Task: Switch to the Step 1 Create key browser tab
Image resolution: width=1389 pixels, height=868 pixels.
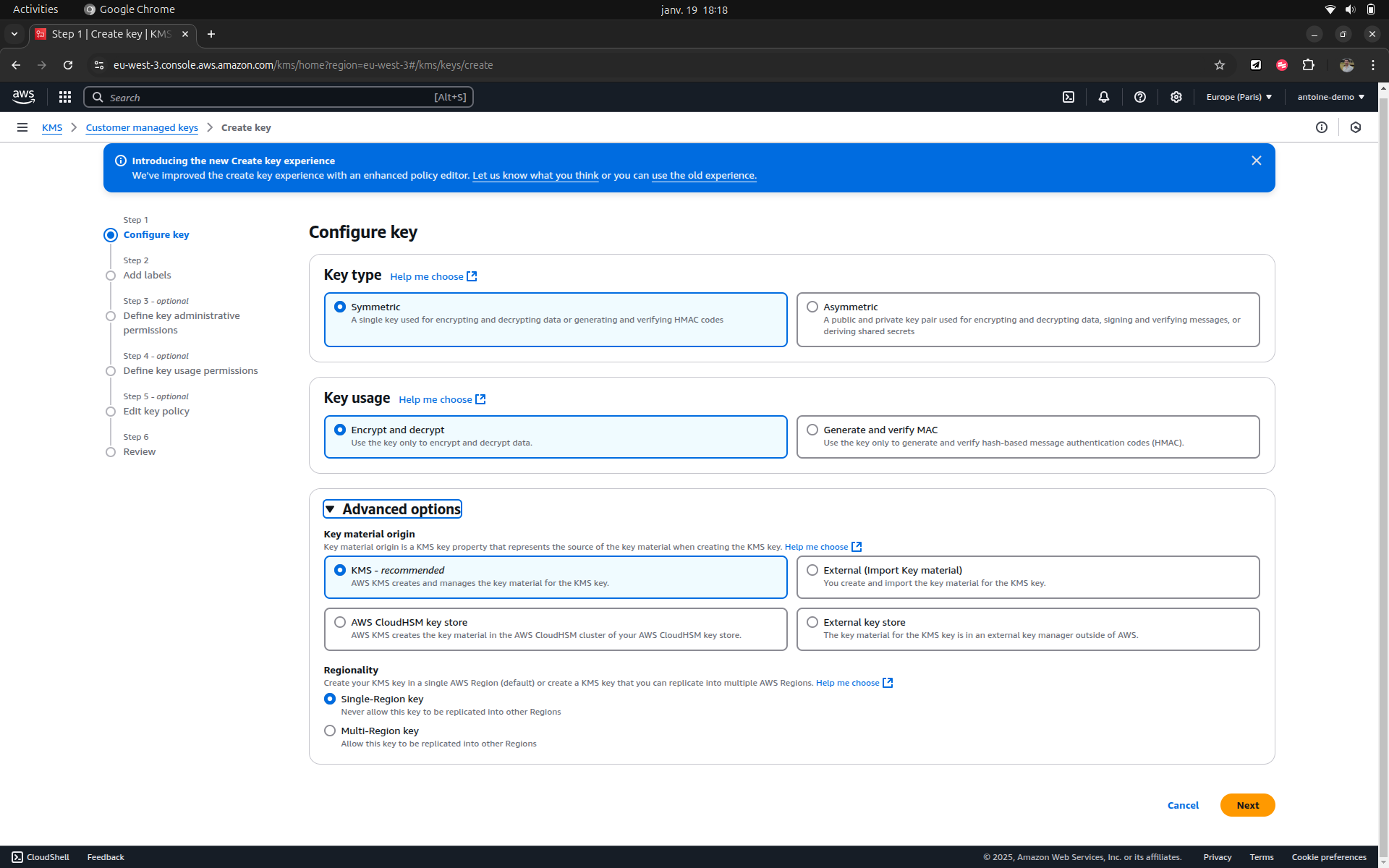Action: tap(111, 34)
